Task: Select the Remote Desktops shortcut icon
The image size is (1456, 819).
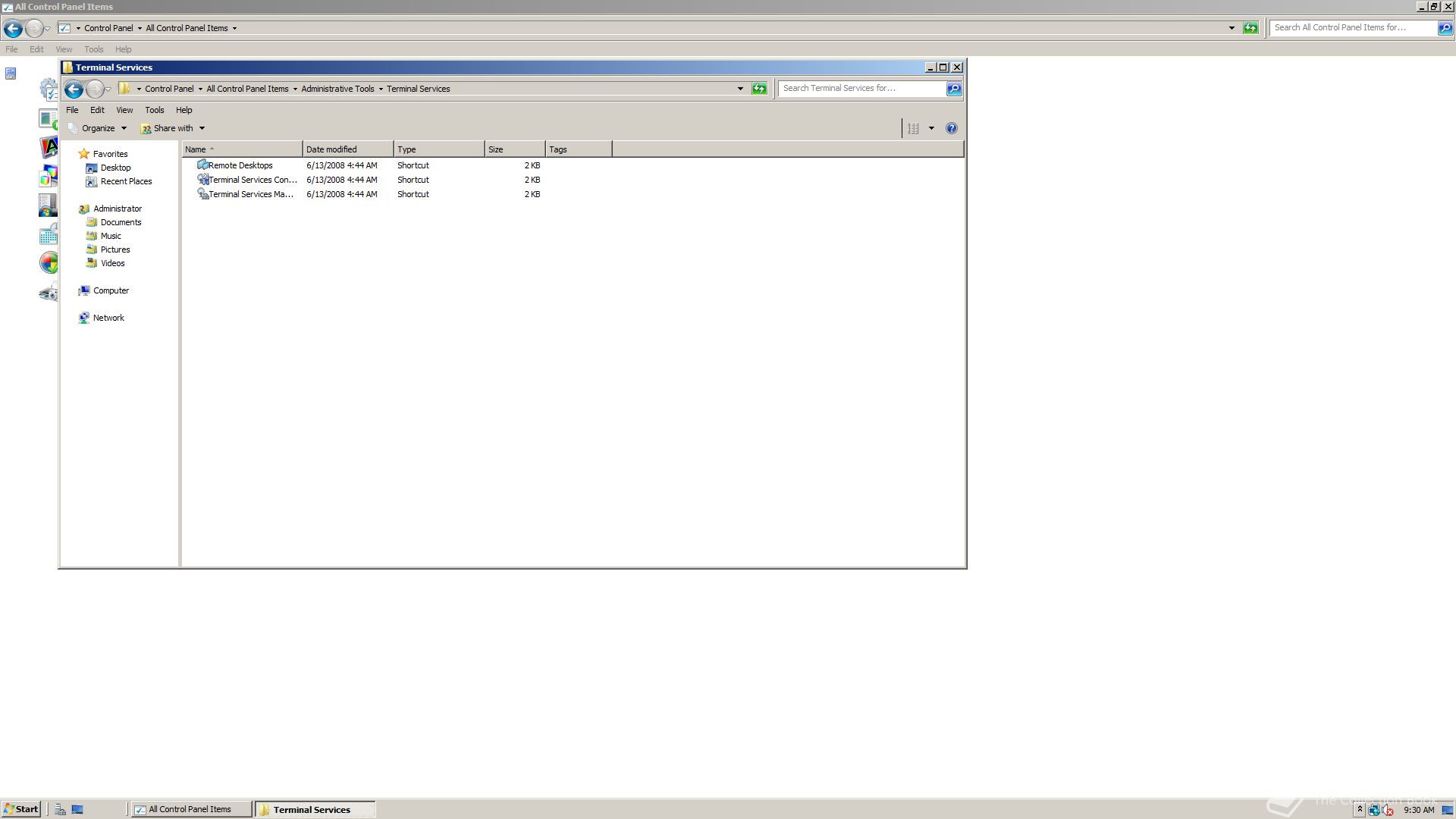Action: point(202,165)
